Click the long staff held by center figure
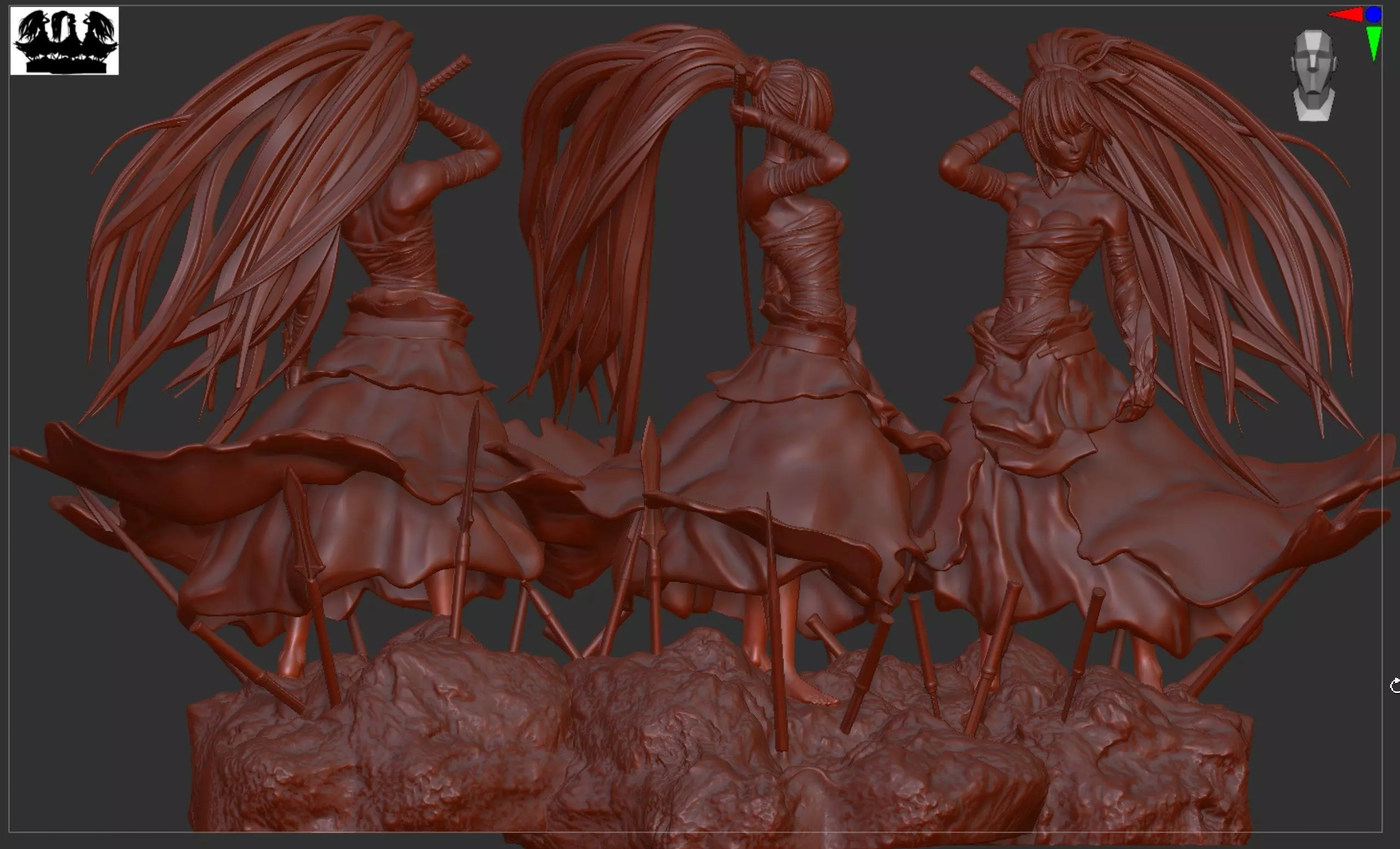 coord(742,227)
